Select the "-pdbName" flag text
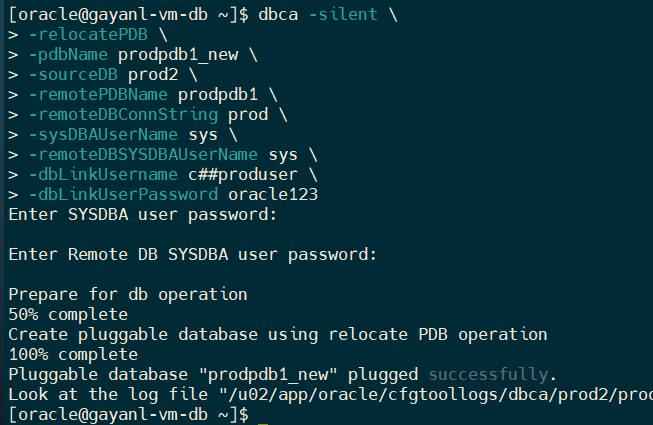 [68, 55]
